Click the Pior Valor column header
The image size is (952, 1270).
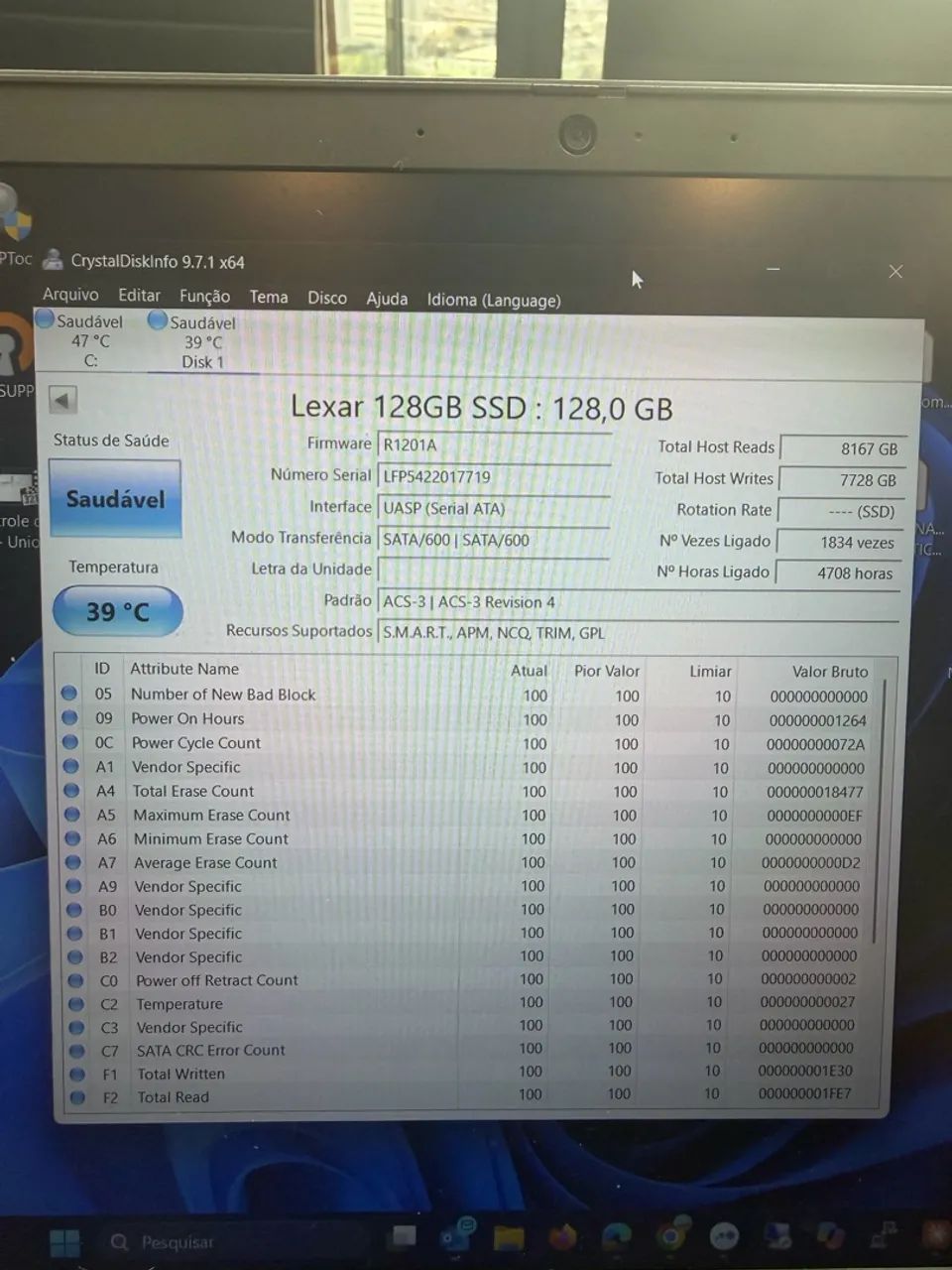pos(607,671)
